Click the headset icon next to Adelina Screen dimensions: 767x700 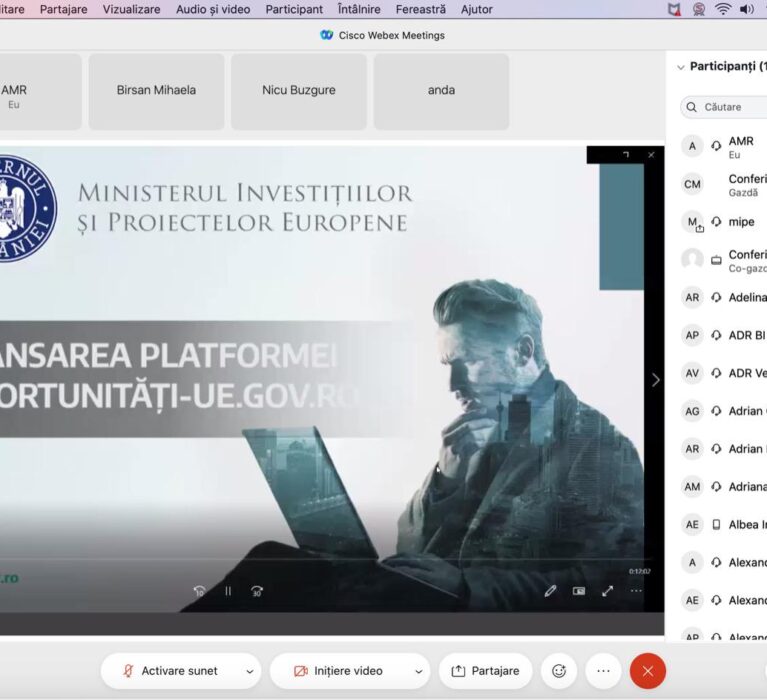(x=716, y=297)
